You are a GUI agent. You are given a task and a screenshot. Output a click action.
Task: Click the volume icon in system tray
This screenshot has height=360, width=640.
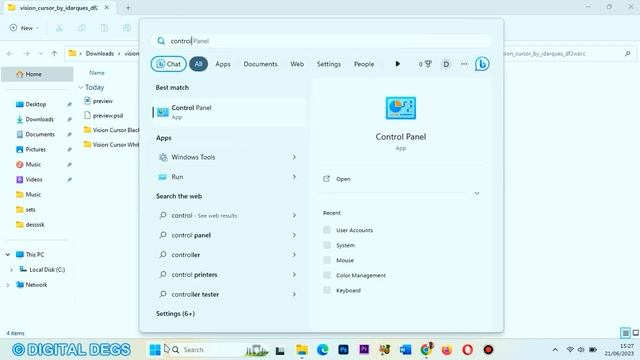(x=581, y=350)
